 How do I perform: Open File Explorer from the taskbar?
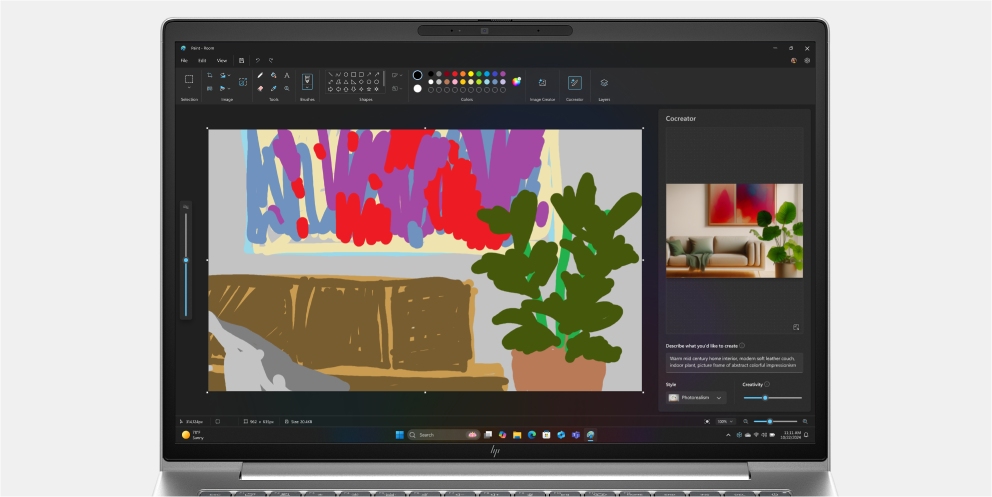click(x=517, y=435)
